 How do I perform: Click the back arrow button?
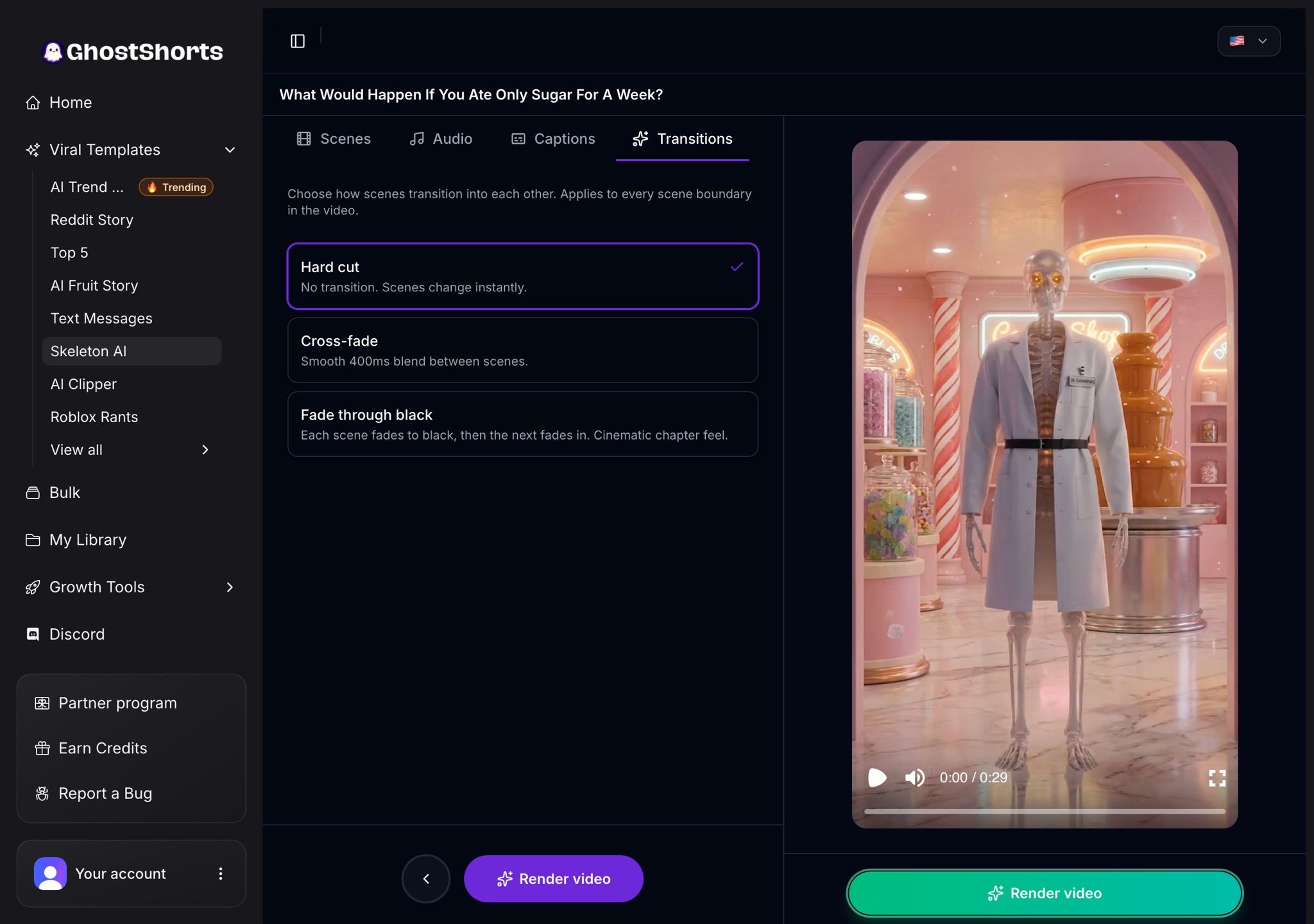426,878
